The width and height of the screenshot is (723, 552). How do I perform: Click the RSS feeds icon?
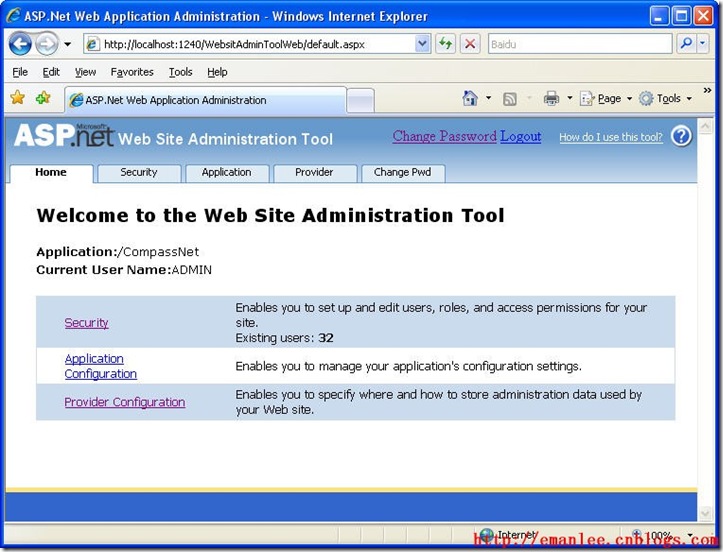(510, 99)
